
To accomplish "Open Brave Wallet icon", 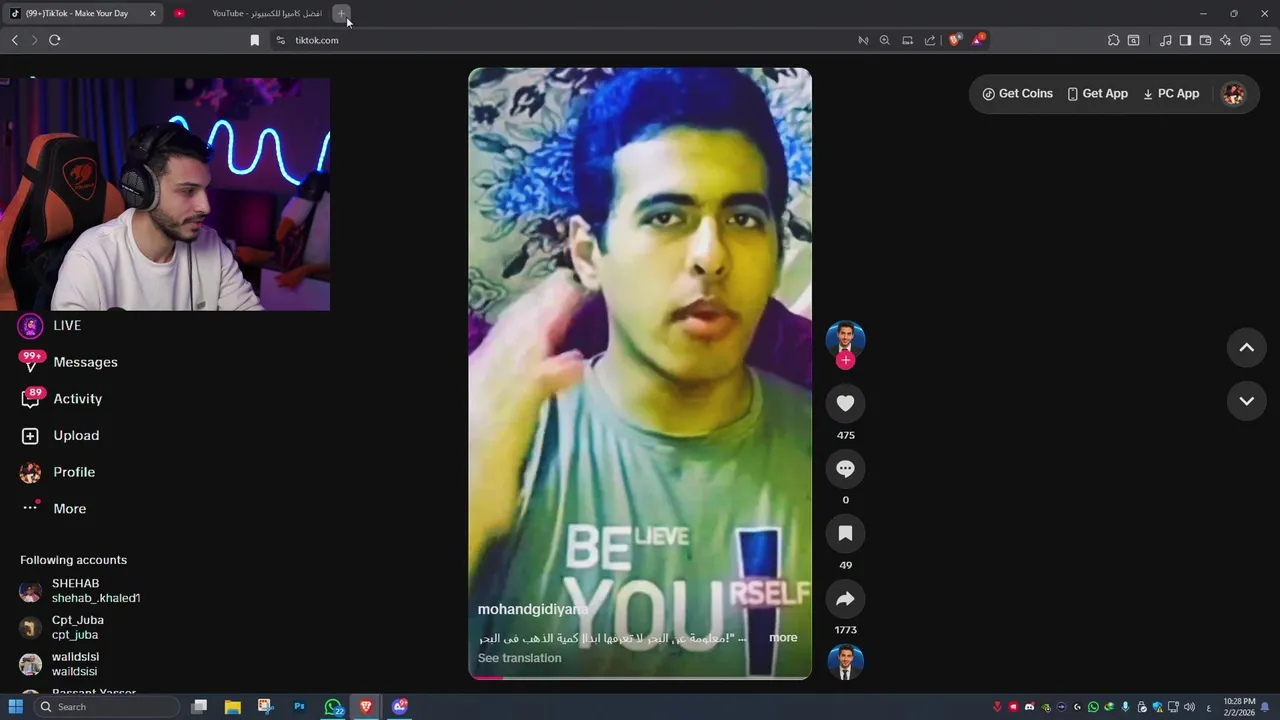I will coord(1205,40).
